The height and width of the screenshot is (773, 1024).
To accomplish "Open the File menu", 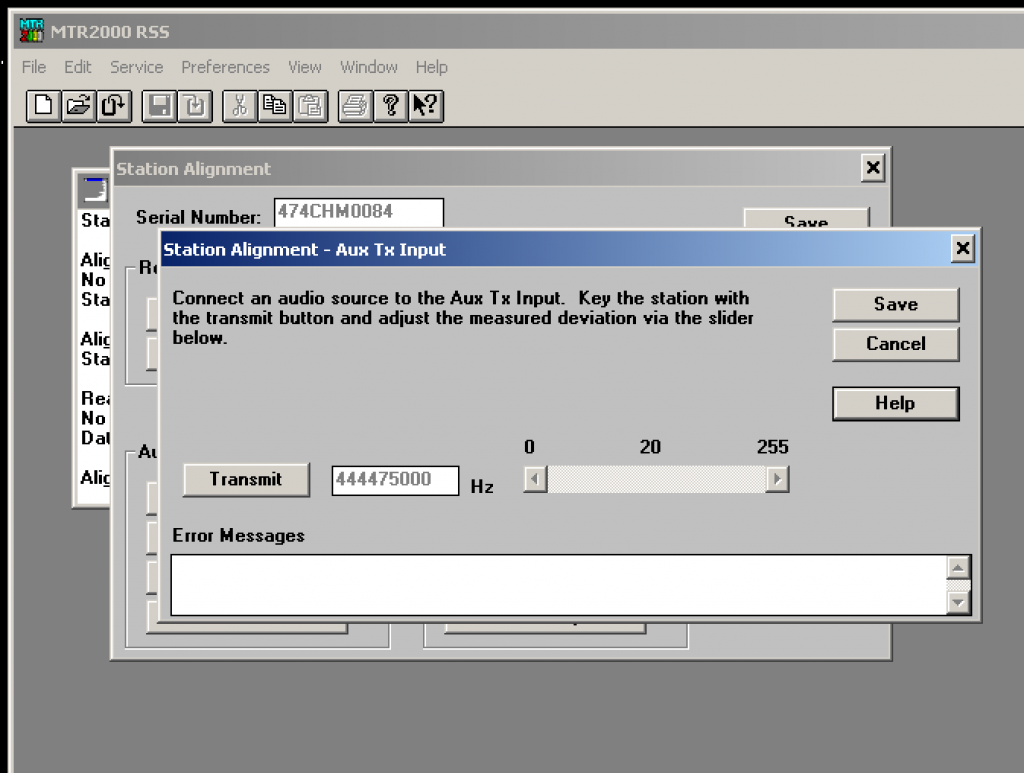I will [x=34, y=67].
